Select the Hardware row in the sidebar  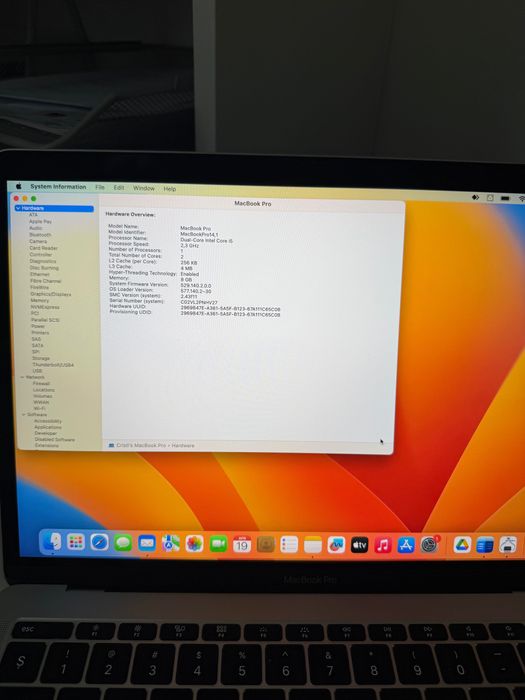tap(54, 208)
